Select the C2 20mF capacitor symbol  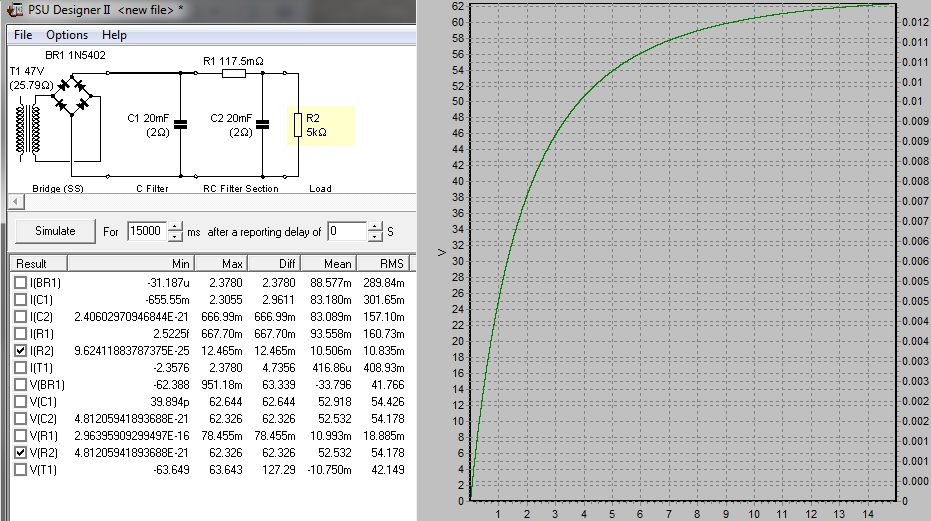click(262, 124)
